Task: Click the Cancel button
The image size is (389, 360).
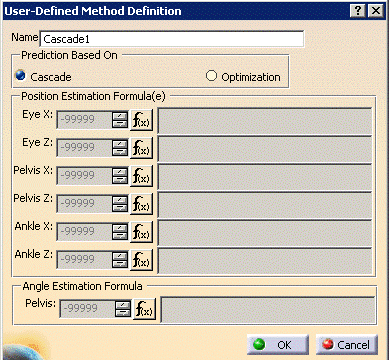Action: pos(347,344)
